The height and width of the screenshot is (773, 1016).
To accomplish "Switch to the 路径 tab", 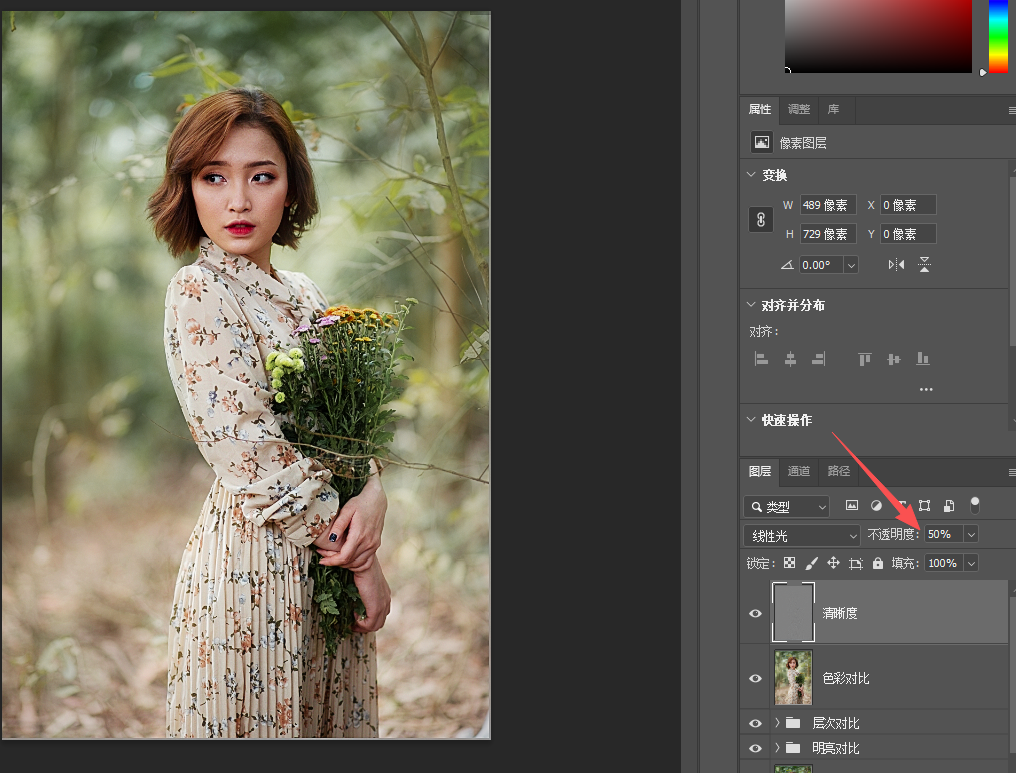I will 838,471.
